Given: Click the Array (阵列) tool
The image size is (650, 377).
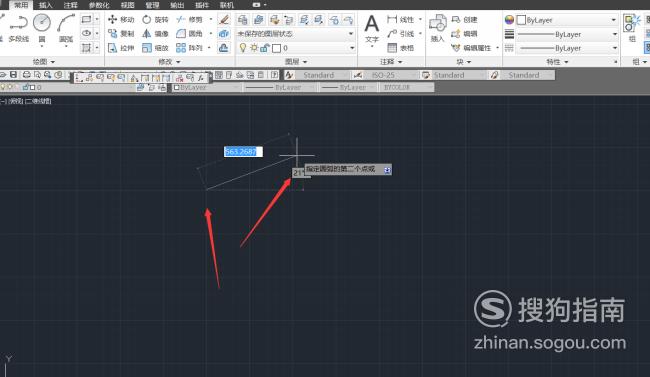Looking at the screenshot, I should click(189, 48).
